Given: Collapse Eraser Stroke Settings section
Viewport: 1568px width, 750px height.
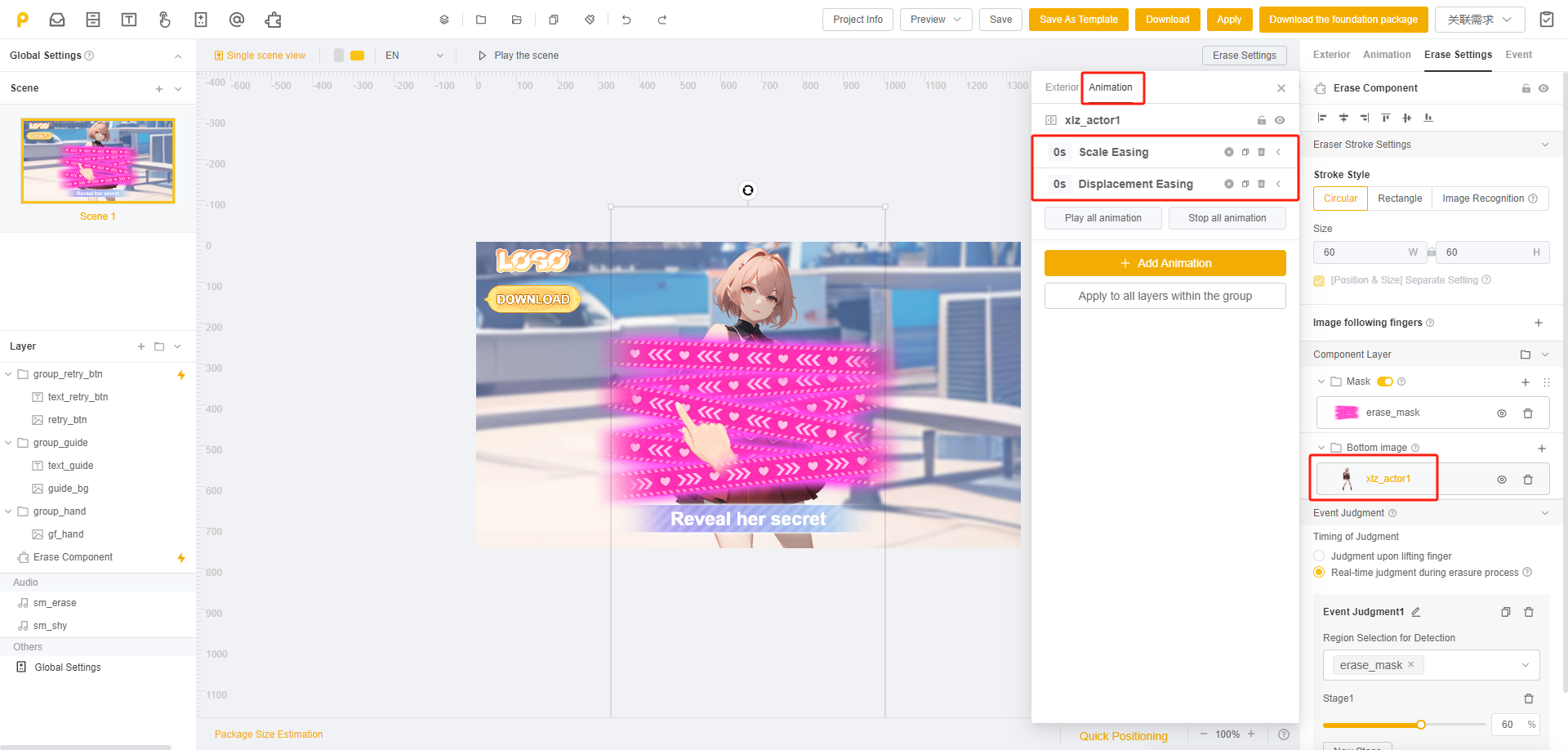Looking at the screenshot, I should coord(1545,145).
